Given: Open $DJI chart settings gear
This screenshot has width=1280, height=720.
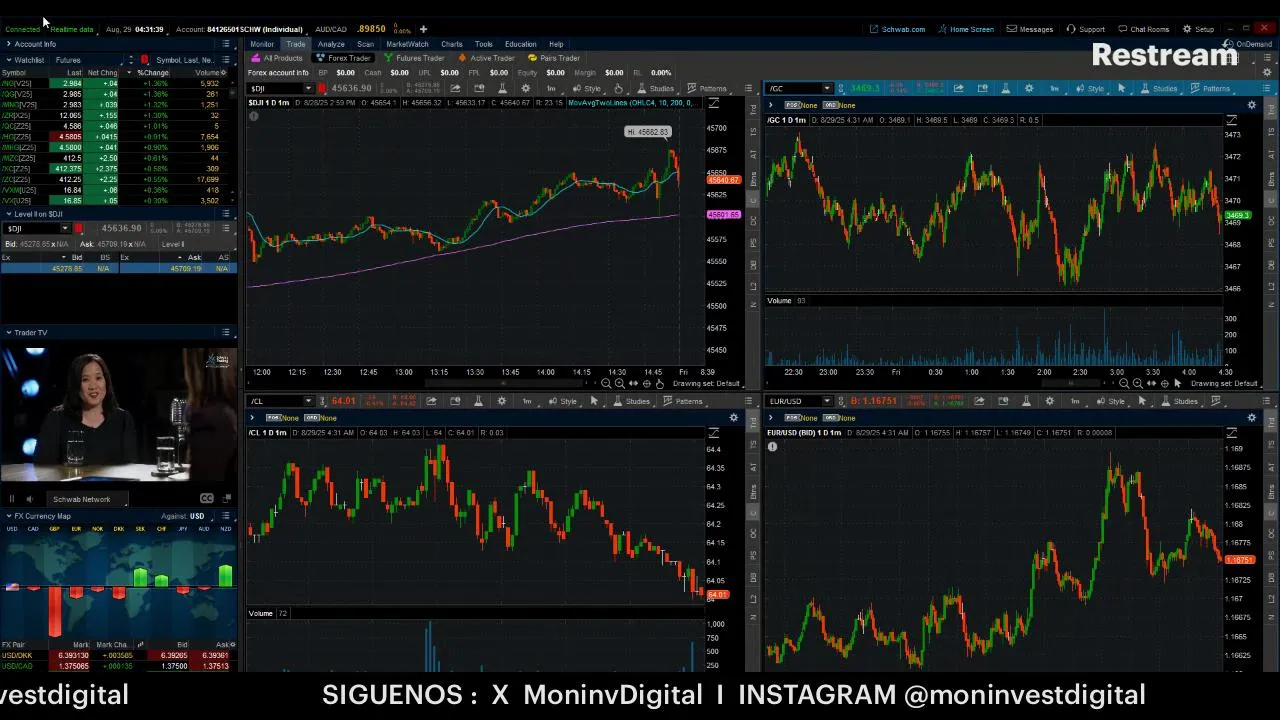Looking at the screenshot, I should coord(526,88).
